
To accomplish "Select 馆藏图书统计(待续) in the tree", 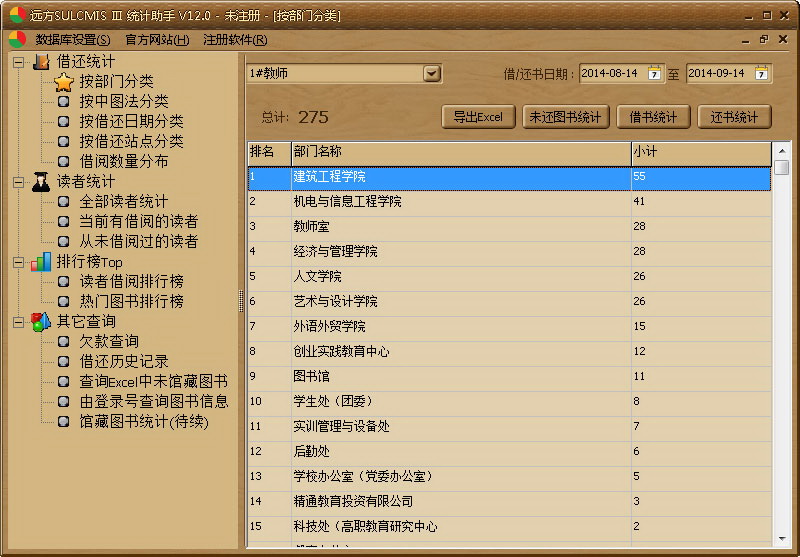I will tap(144, 422).
